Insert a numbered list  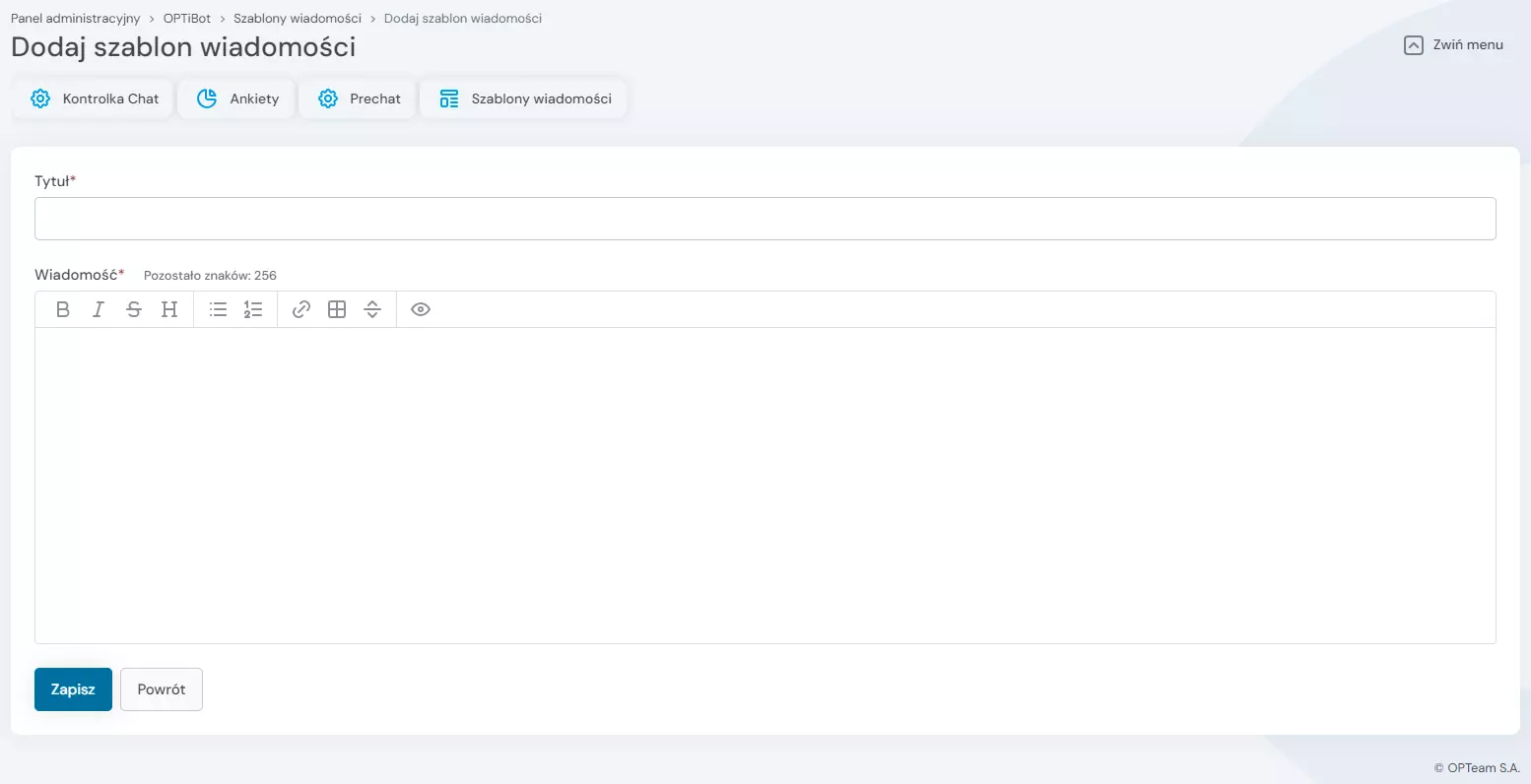253,309
